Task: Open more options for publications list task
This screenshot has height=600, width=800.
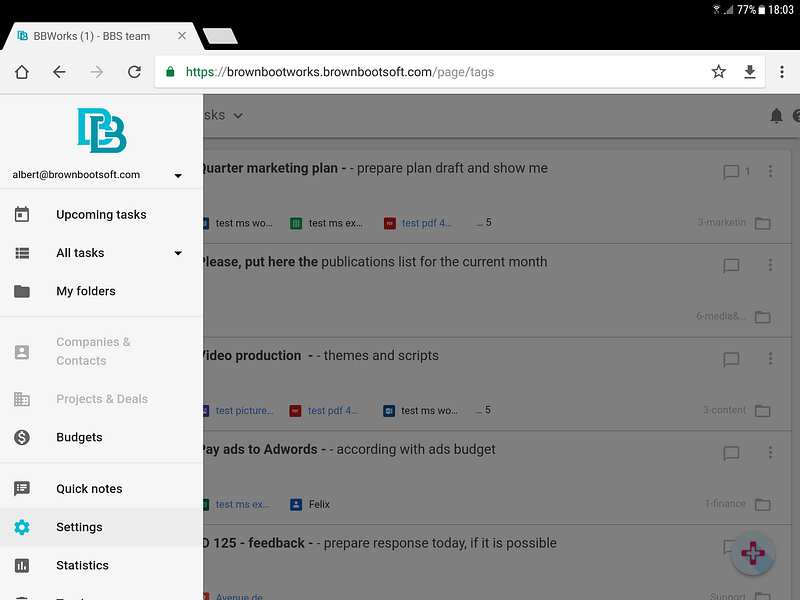Action: click(770, 265)
